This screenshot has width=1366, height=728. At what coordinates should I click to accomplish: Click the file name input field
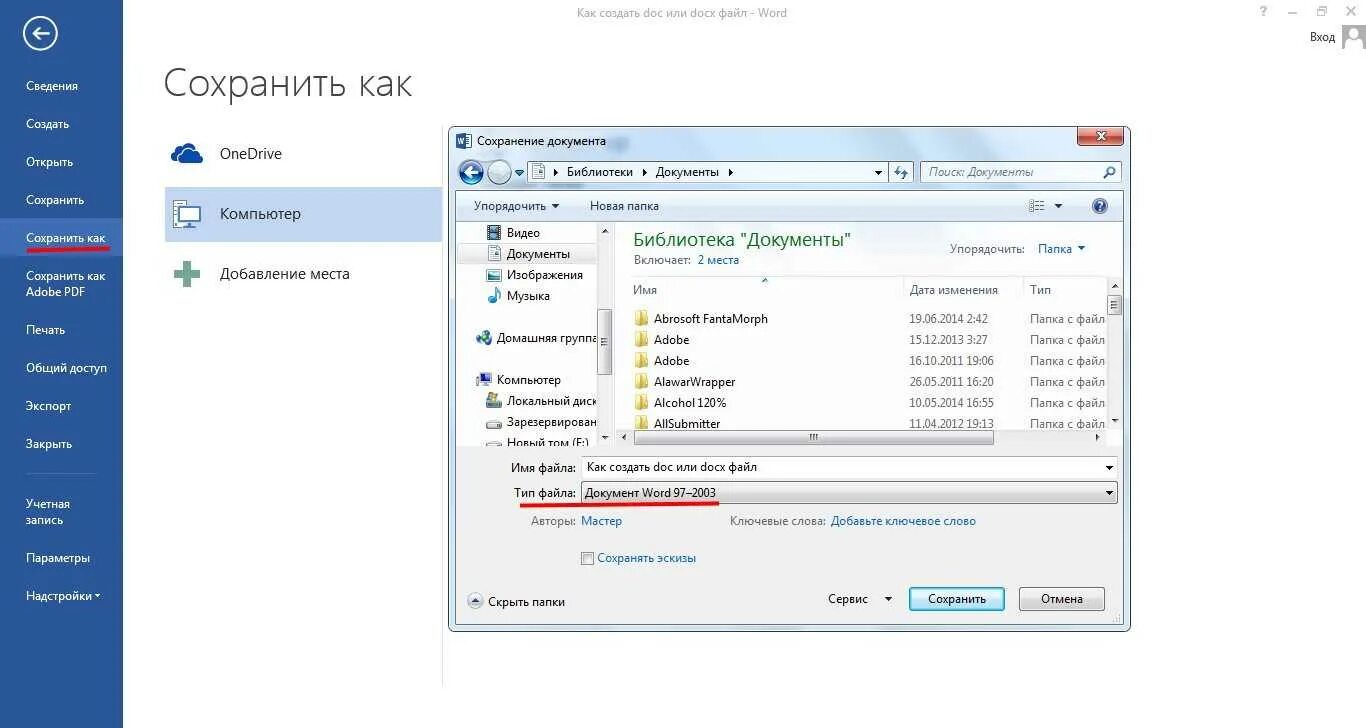848,468
